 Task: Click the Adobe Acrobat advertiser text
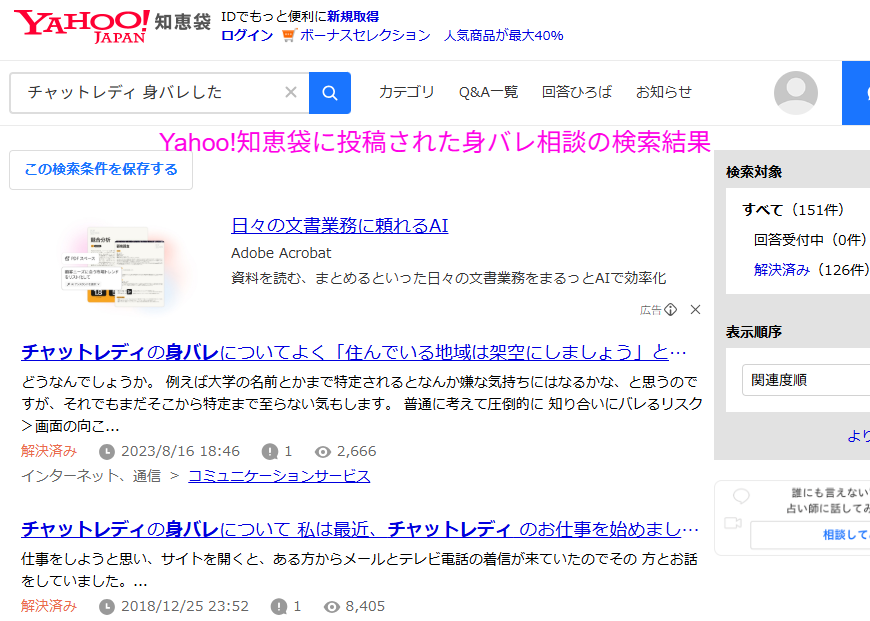point(281,253)
